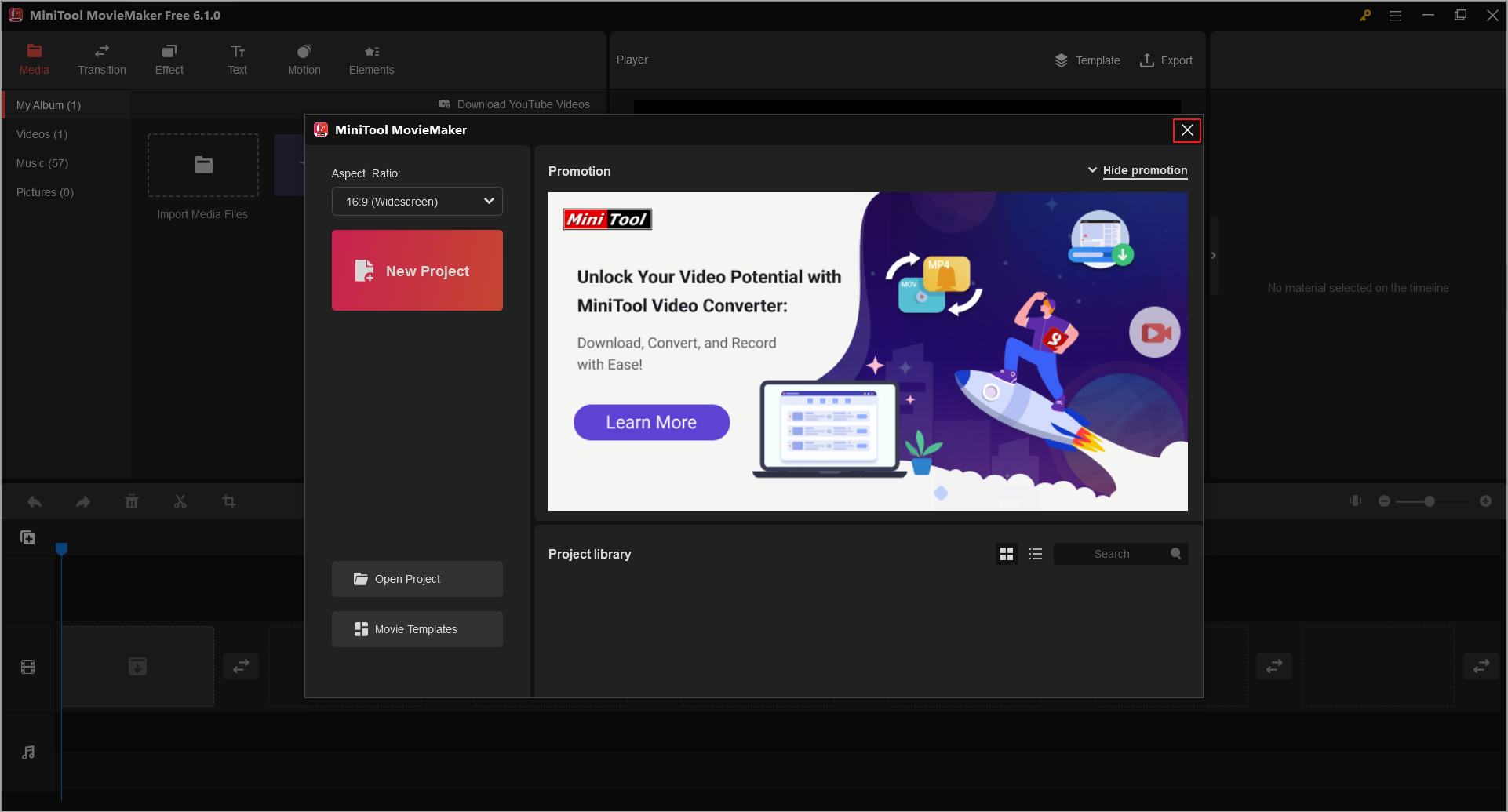Click the rightmost transition slot icon
This screenshot has height=812, width=1508.
pyautogui.click(x=1481, y=666)
